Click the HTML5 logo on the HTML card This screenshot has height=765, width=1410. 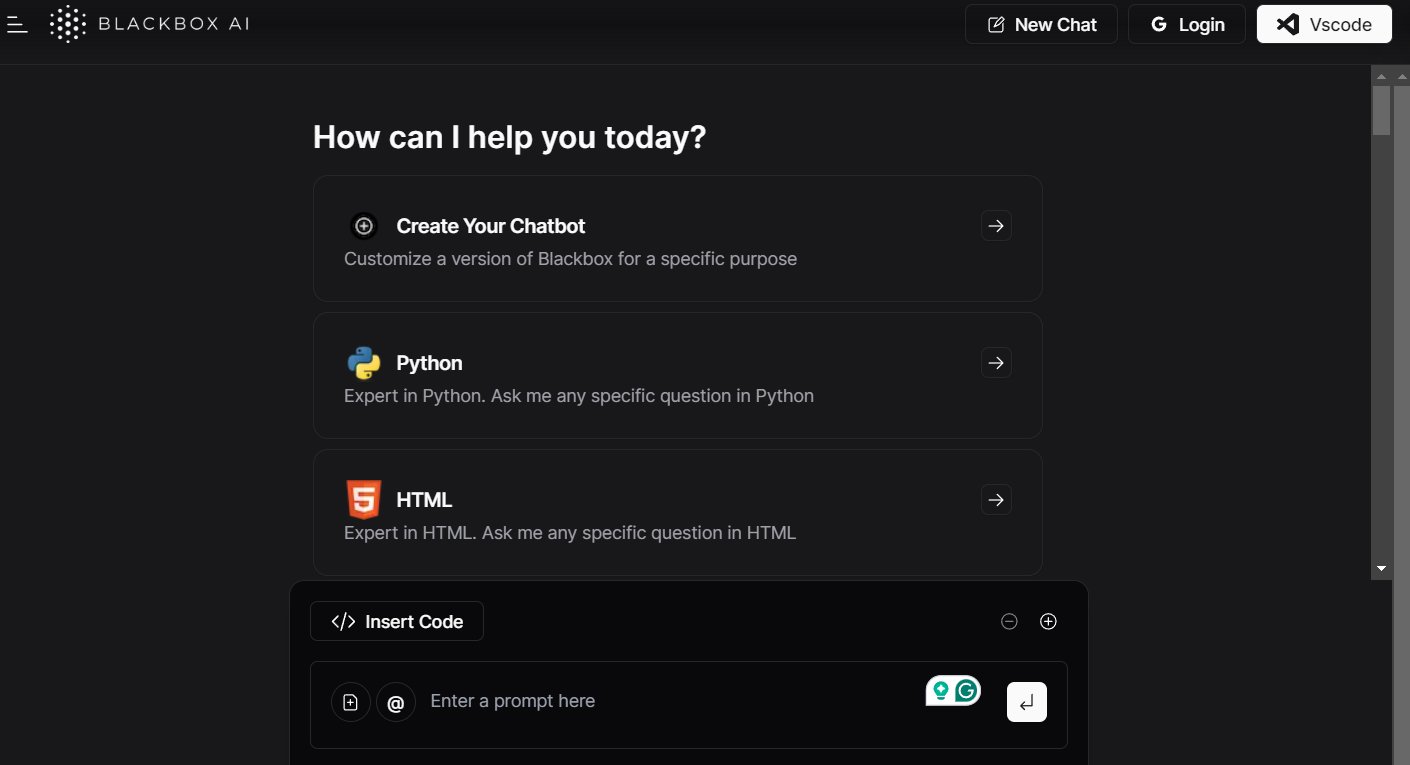pyautogui.click(x=363, y=499)
